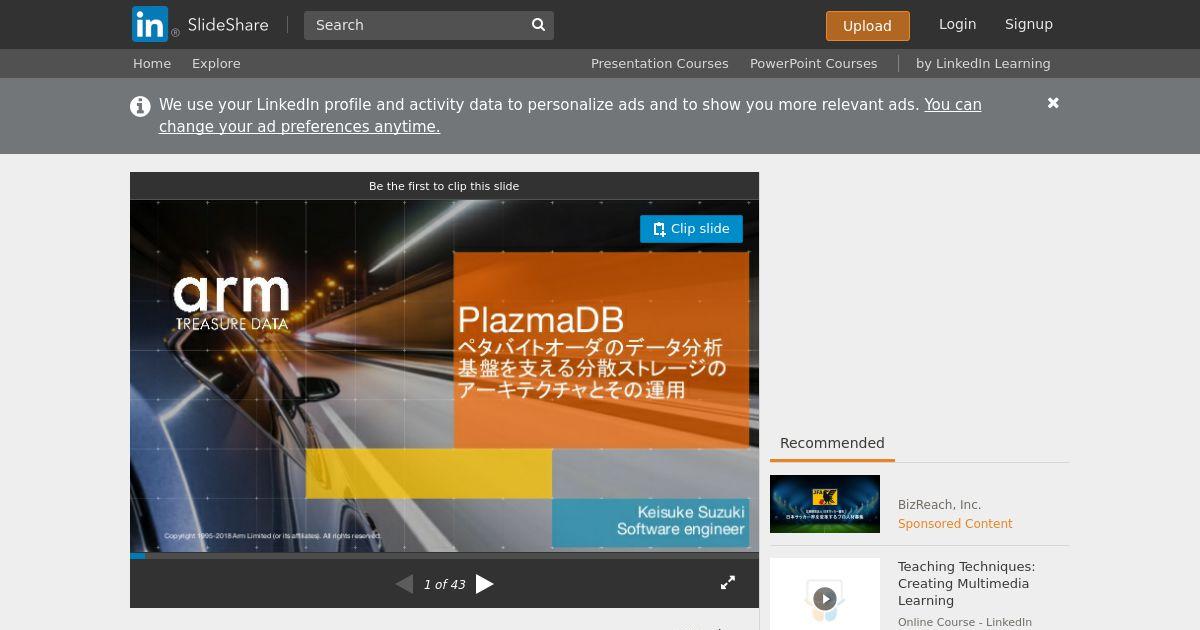1200x630 pixels.
Task: Clip the current slide
Action: (691, 229)
